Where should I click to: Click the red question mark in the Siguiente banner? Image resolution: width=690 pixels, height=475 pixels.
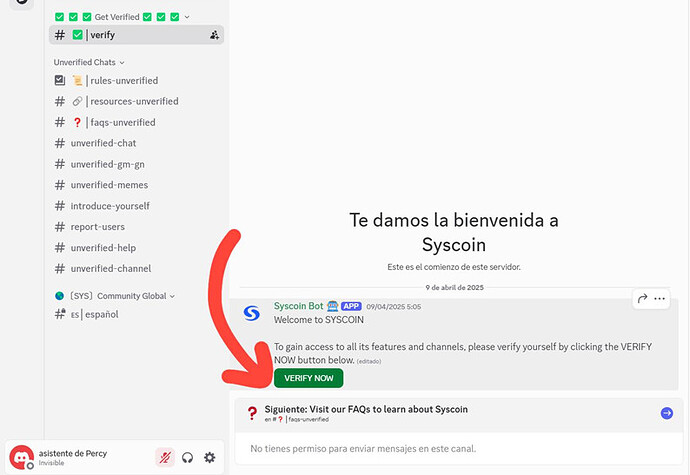252,413
